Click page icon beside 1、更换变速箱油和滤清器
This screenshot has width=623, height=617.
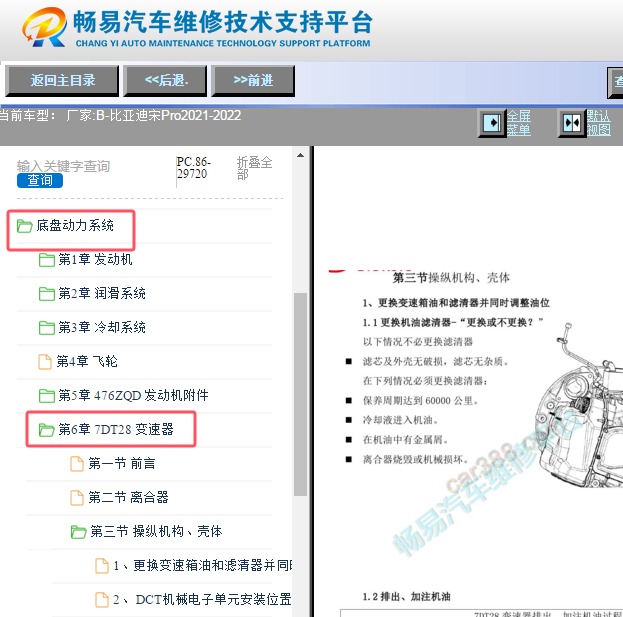pos(102,565)
